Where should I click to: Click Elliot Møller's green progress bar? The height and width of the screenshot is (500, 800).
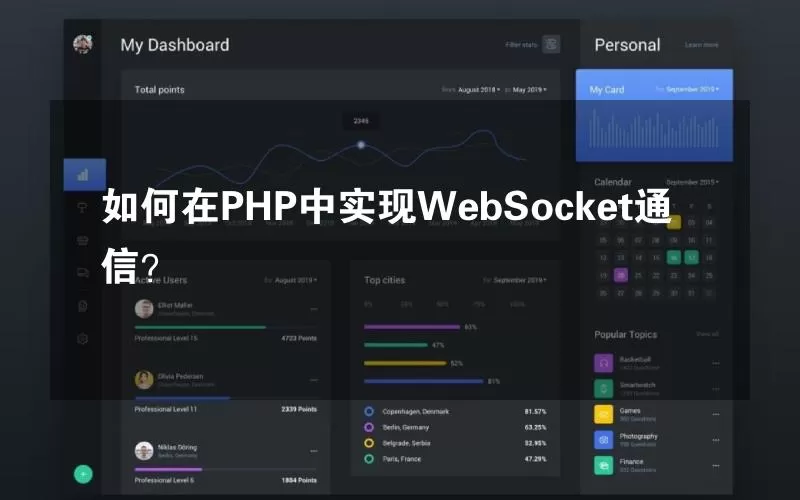click(x=200, y=327)
